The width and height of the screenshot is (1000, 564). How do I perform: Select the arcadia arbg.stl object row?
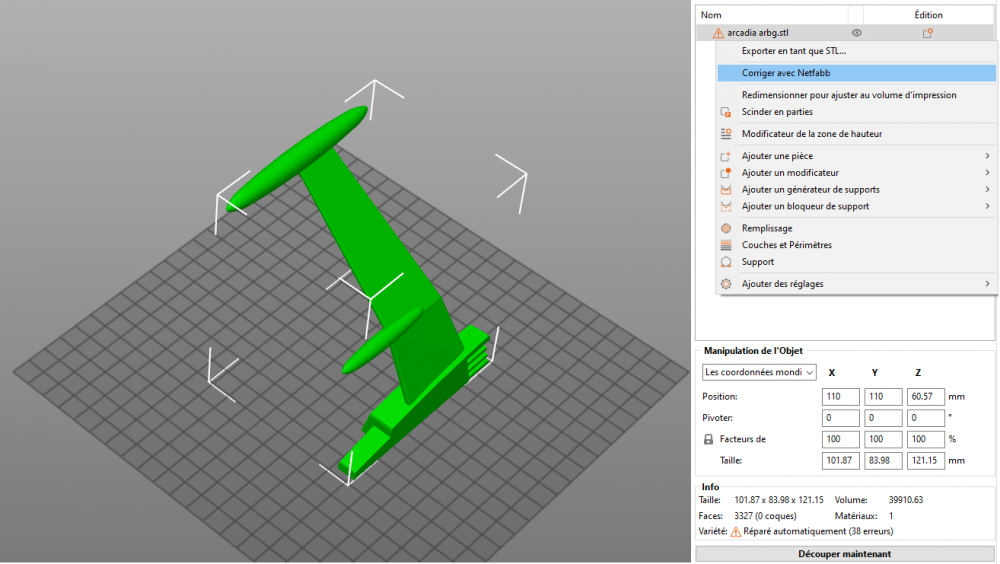846,33
